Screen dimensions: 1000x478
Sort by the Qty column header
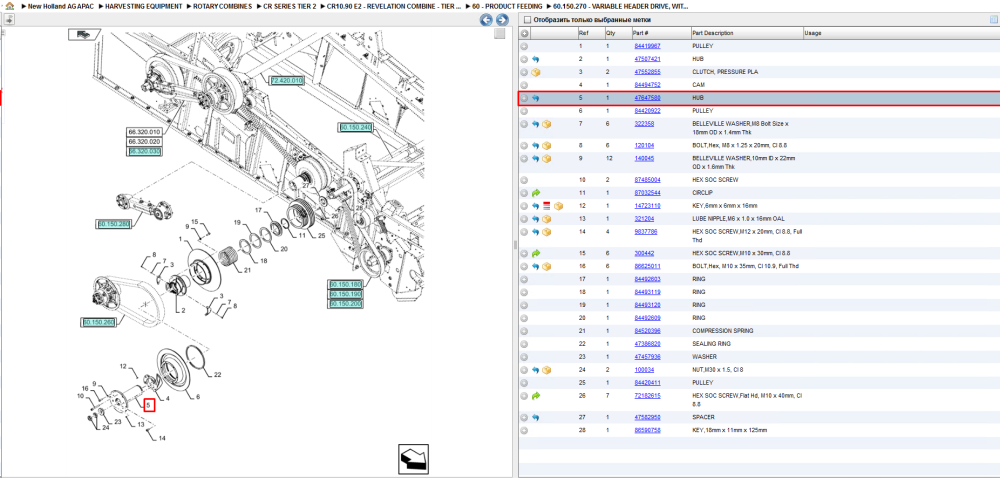617,33
